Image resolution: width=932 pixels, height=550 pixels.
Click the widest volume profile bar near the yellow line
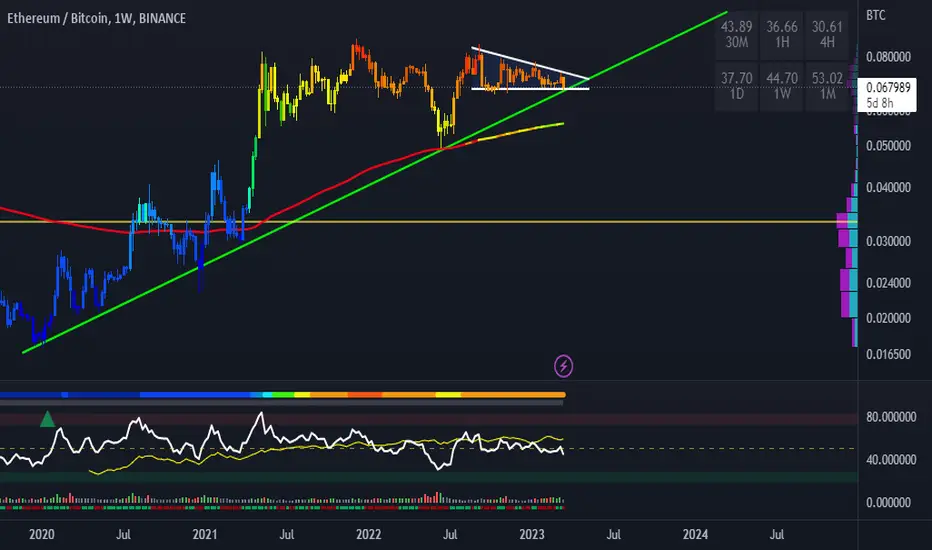point(847,221)
